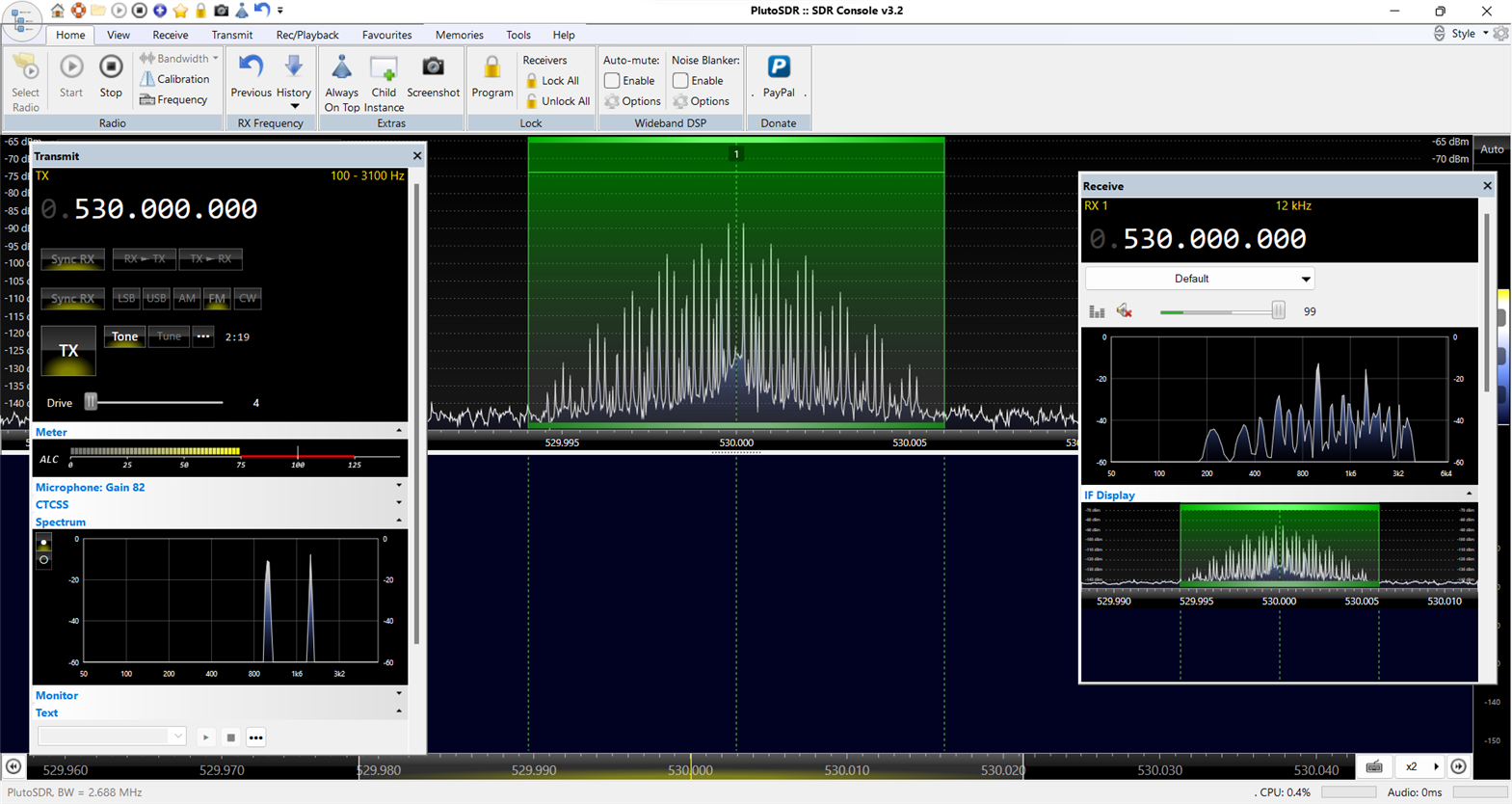Viewport: 1512px width, 804px height.
Task: Open Auto-mute Options
Action: pyautogui.click(x=632, y=101)
